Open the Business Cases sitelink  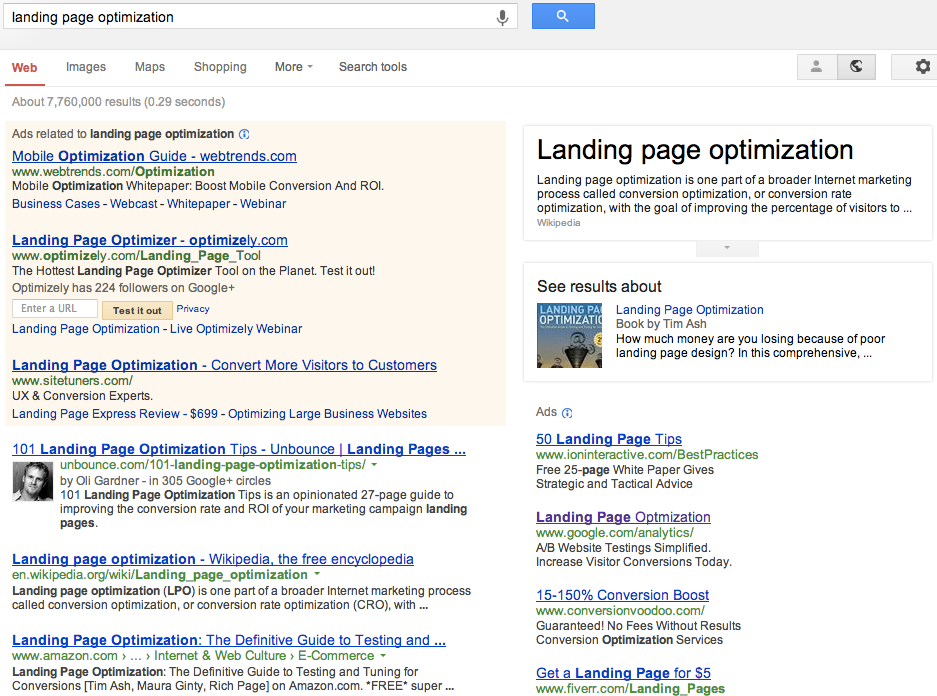(56, 204)
